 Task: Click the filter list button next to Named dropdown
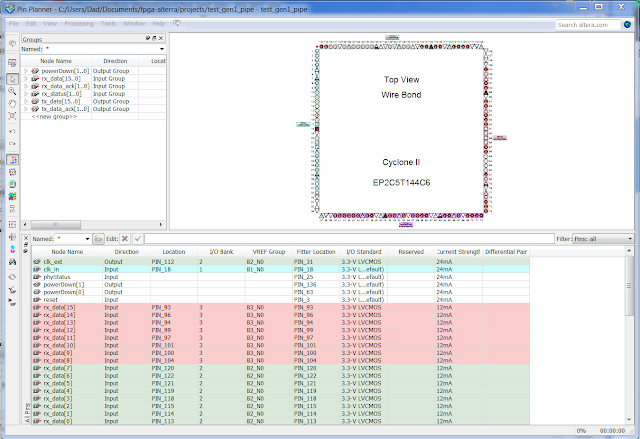[98, 239]
